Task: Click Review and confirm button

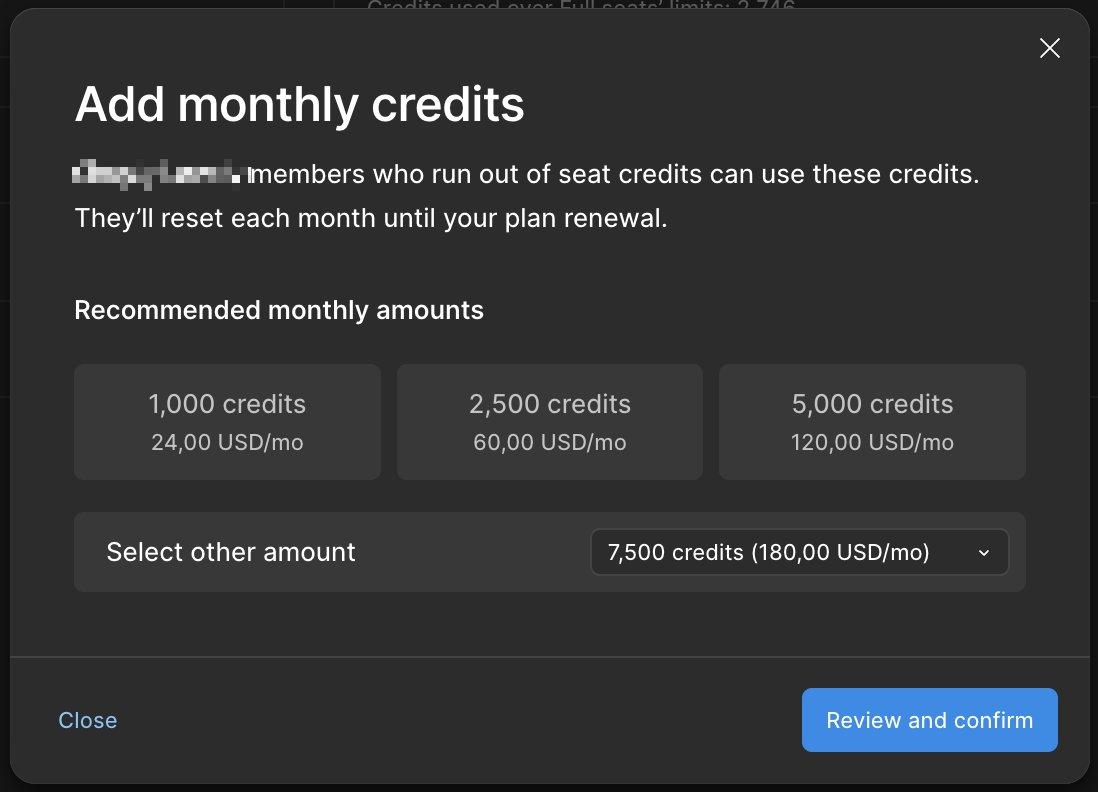Action: tap(929, 720)
